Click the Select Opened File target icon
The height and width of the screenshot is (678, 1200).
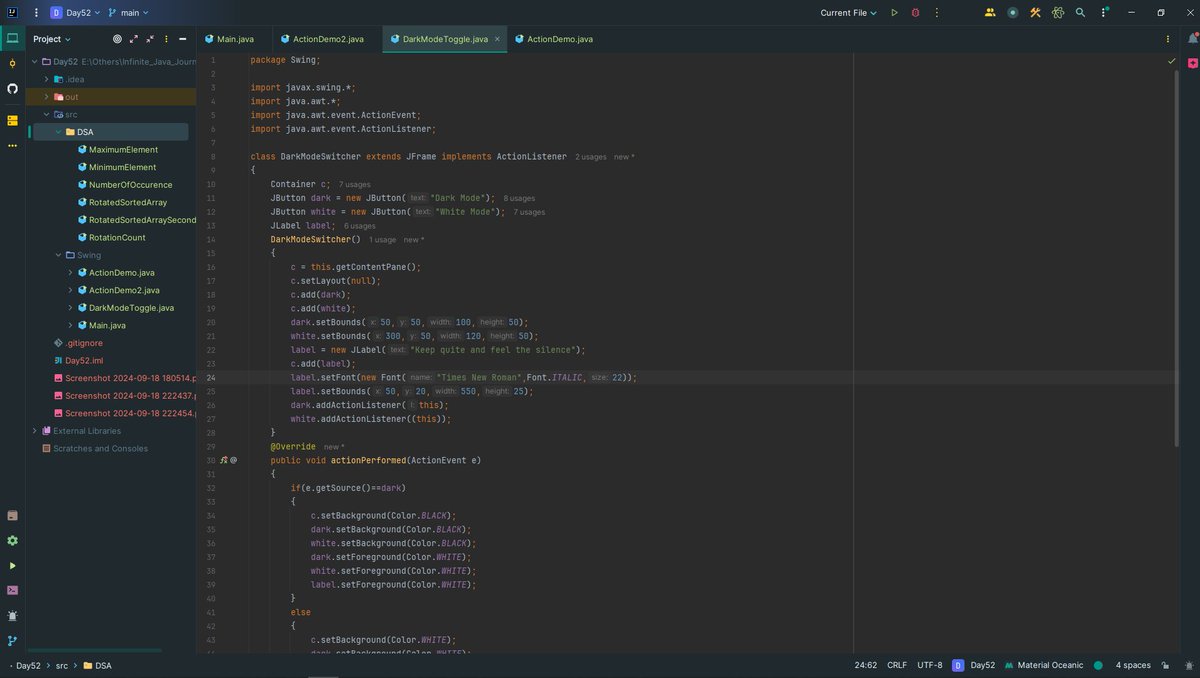tap(117, 39)
